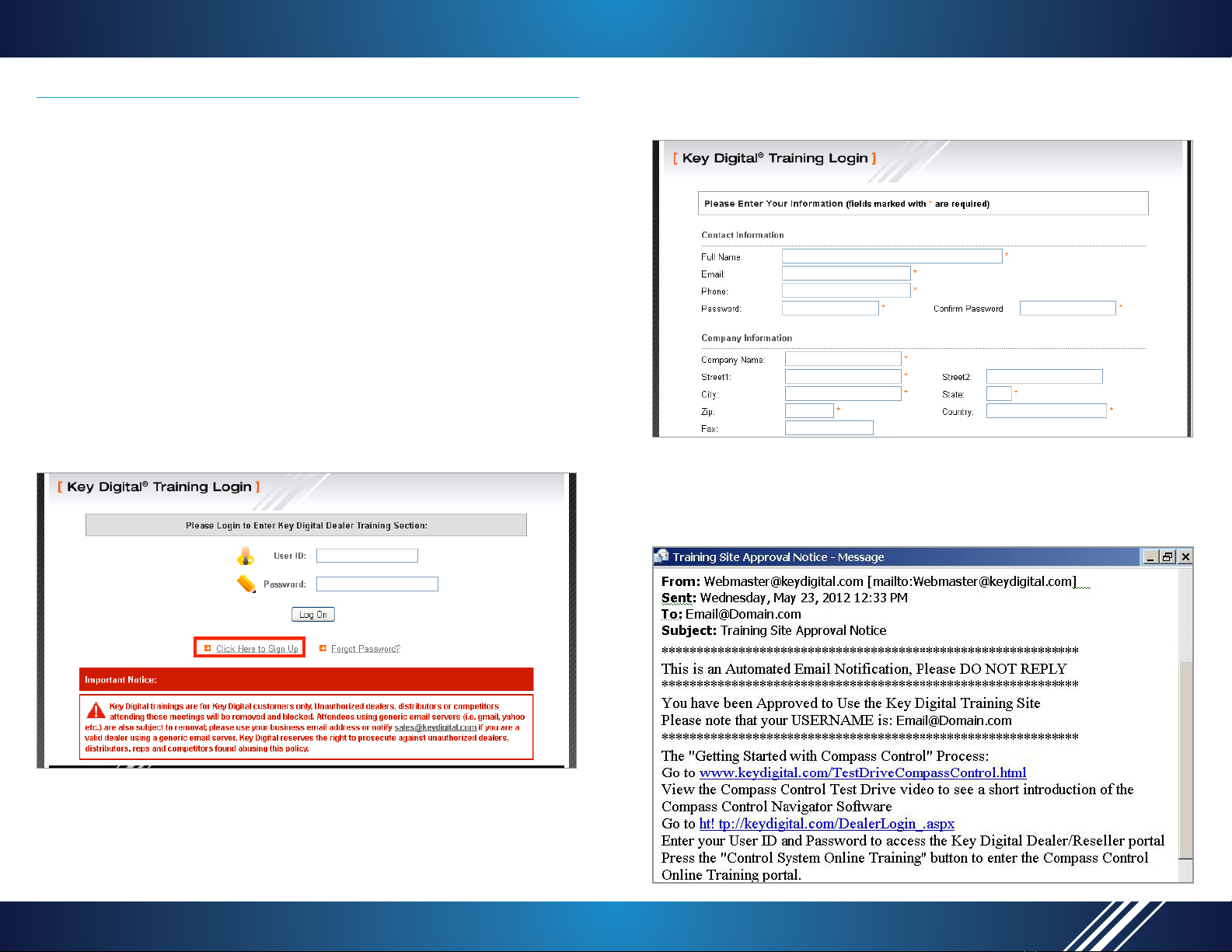Click the orange arrow icon before Sign Up
Viewport: 1232px width, 952px height.
coord(208,648)
